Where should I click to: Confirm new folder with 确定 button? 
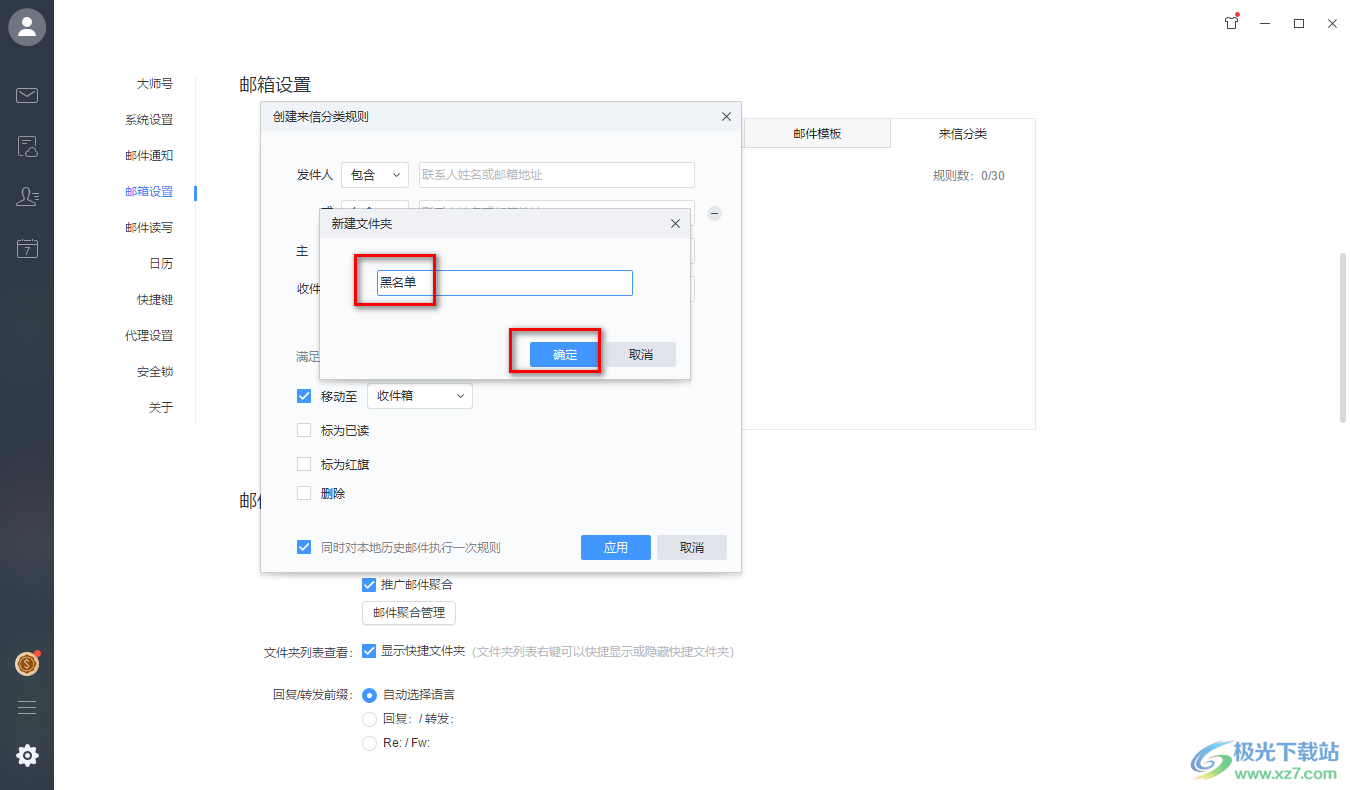coord(565,355)
